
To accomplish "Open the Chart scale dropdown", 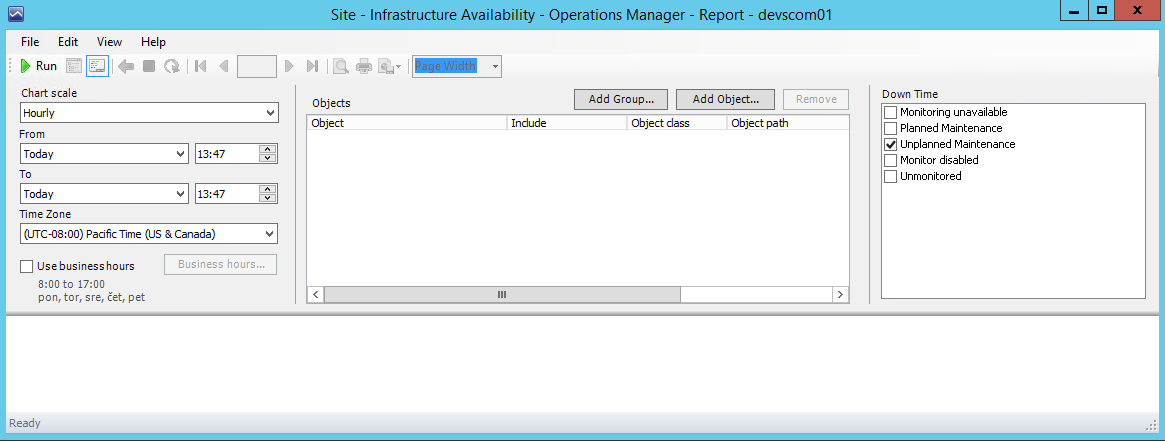I will click(x=148, y=114).
